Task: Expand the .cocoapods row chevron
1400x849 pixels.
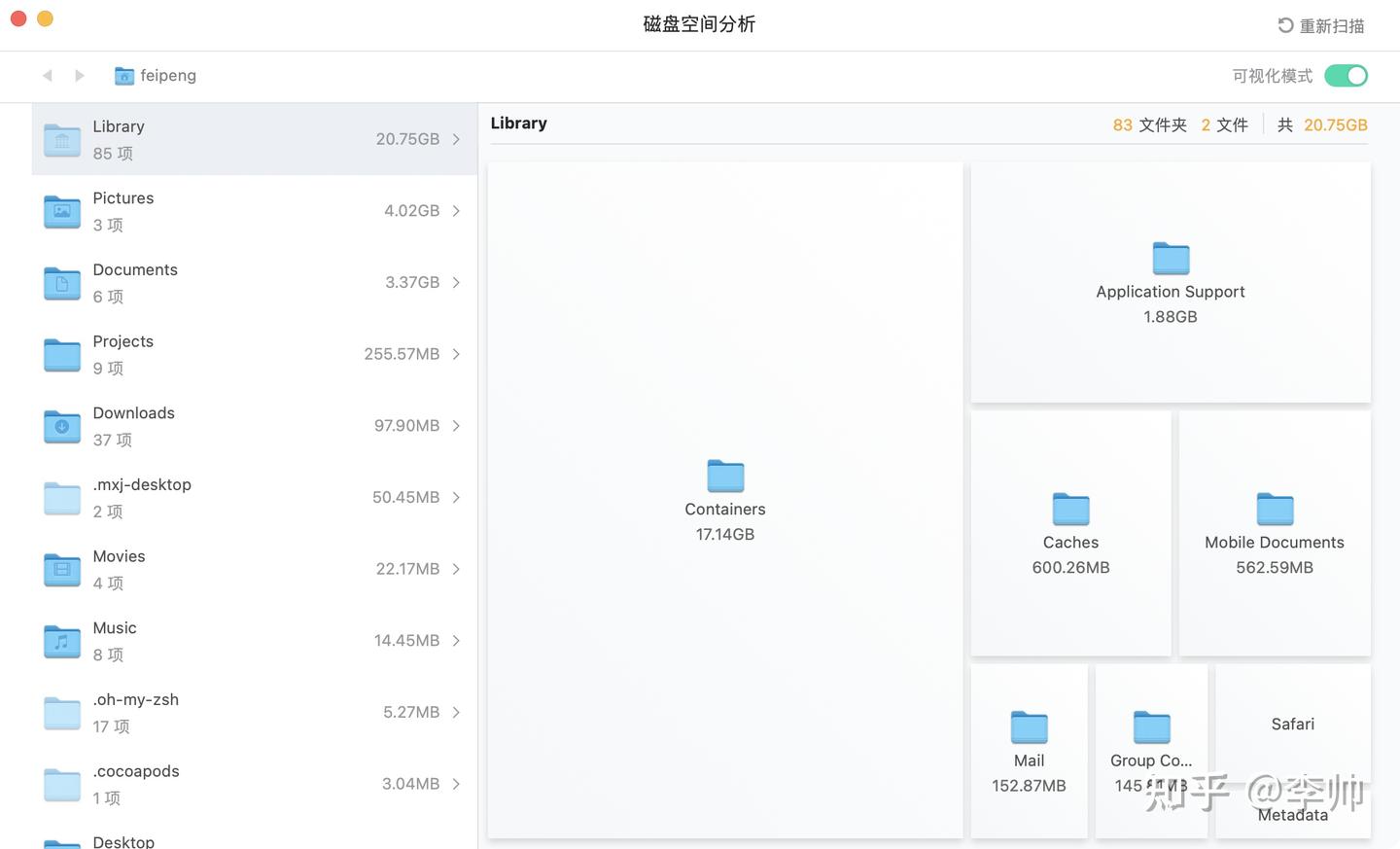Action: point(456,784)
